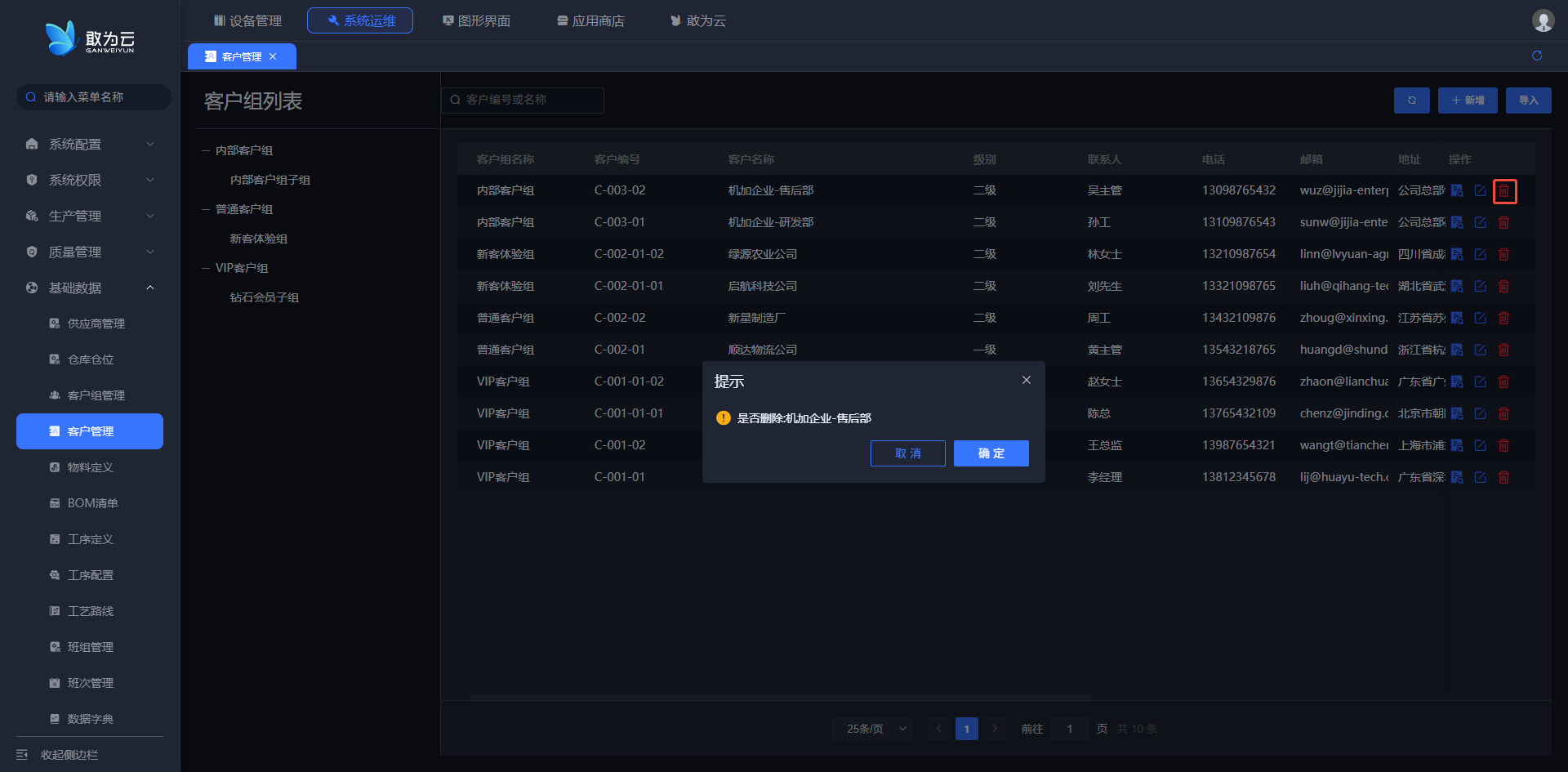The image size is (1568, 772).
Task: Click the first action icon in C-002-02 row
Action: (1457, 318)
